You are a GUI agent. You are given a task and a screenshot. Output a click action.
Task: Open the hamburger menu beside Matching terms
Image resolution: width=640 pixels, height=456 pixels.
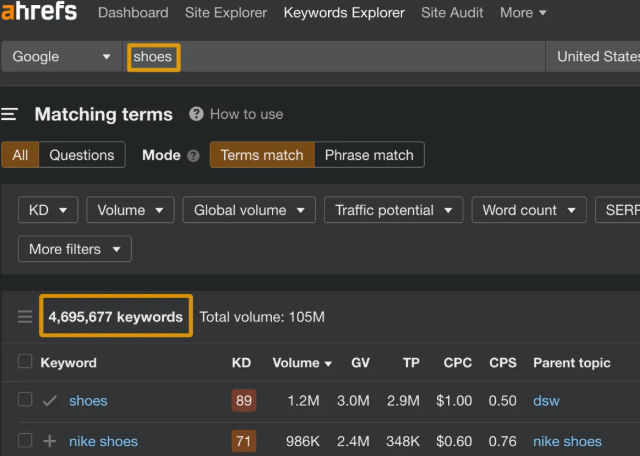(x=9, y=114)
